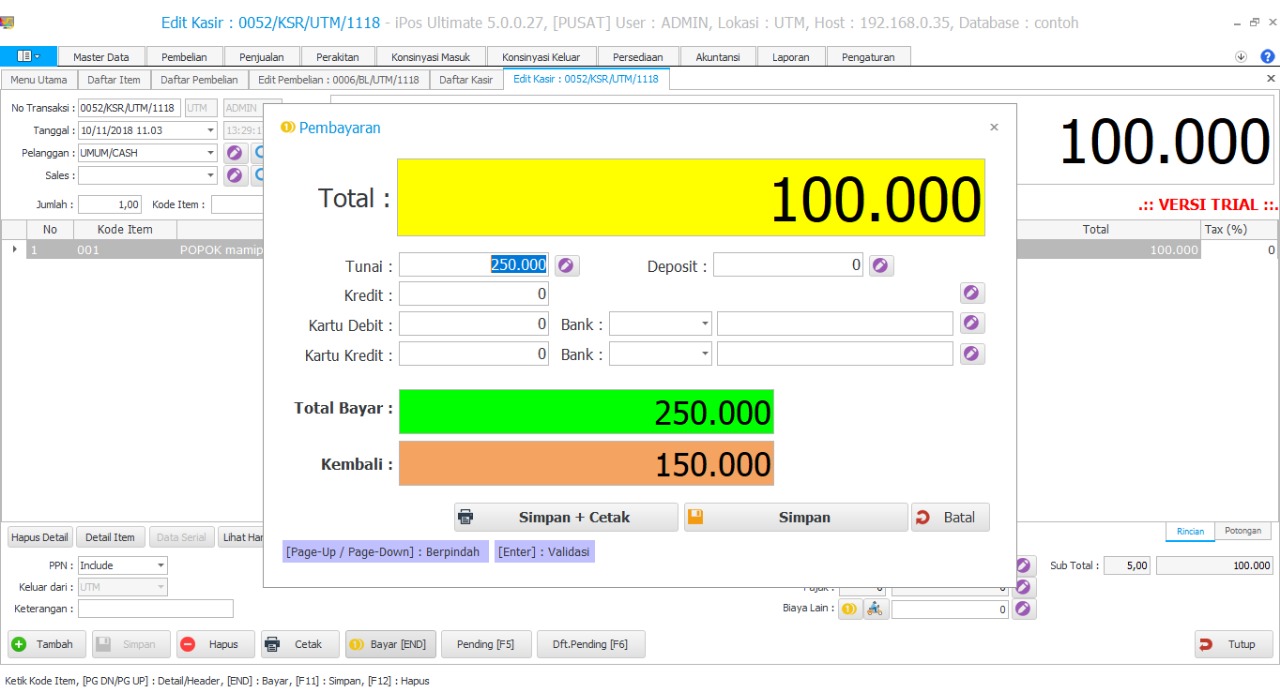The height and width of the screenshot is (692, 1280).
Task: Expand the PPN Include dropdown
Action: pyautogui.click(x=160, y=565)
